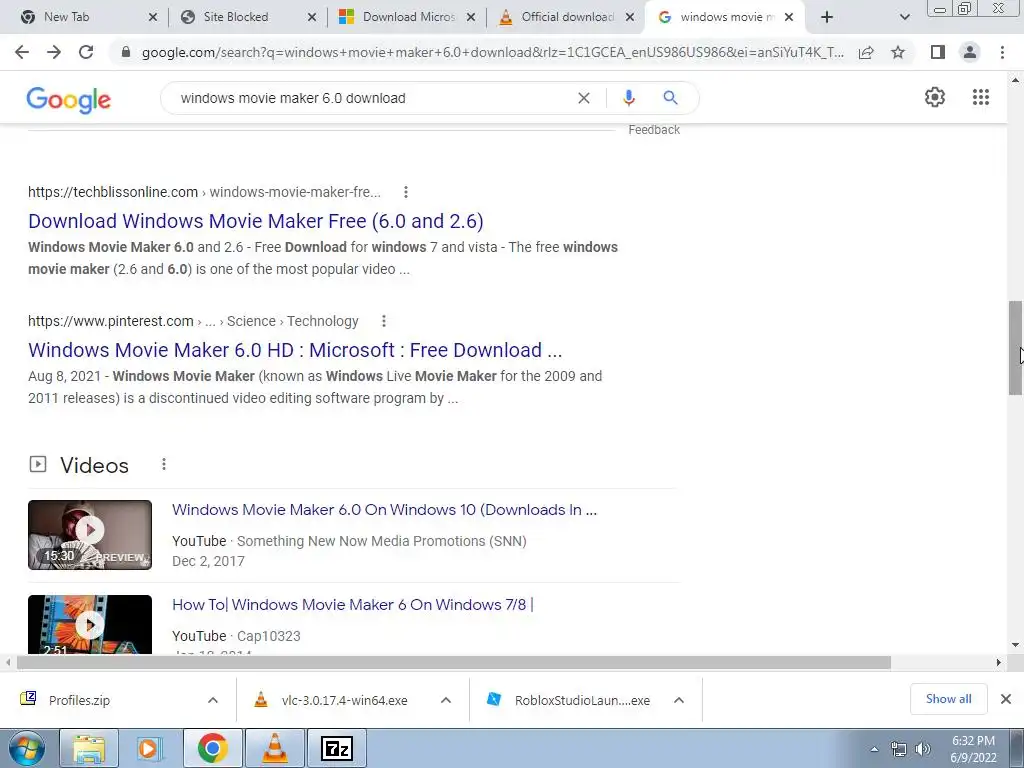Click the network tray icon
Image resolution: width=1024 pixels, height=768 pixels.
tap(899, 749)
